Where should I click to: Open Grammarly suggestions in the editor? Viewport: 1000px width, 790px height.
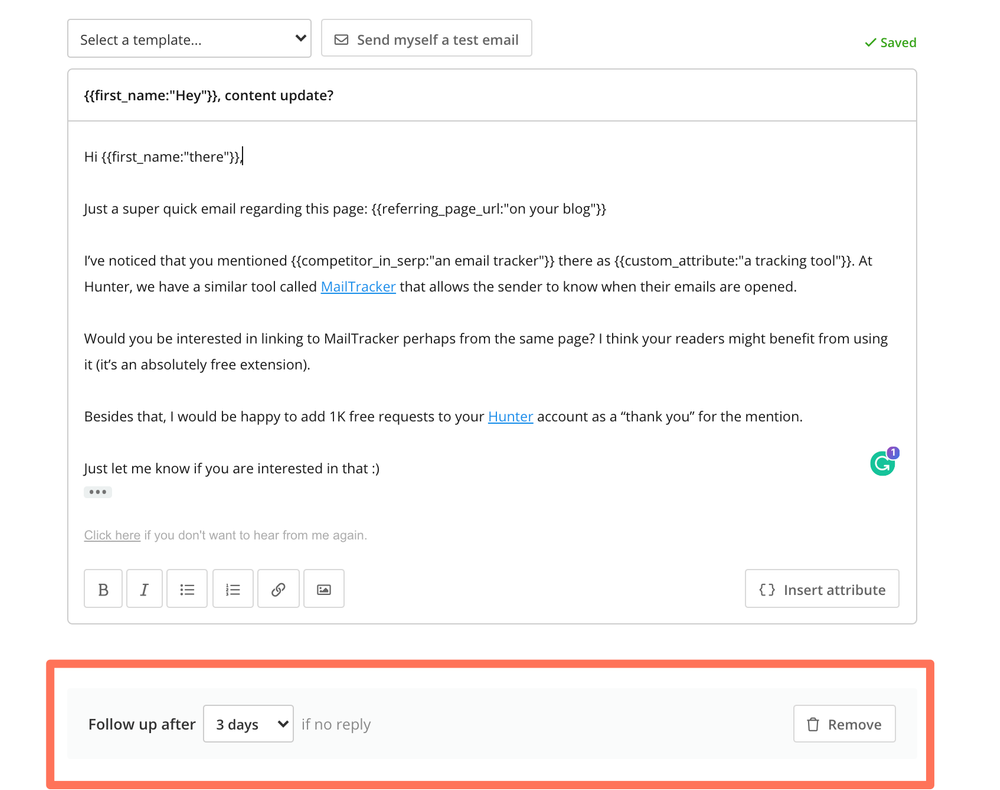881,462
